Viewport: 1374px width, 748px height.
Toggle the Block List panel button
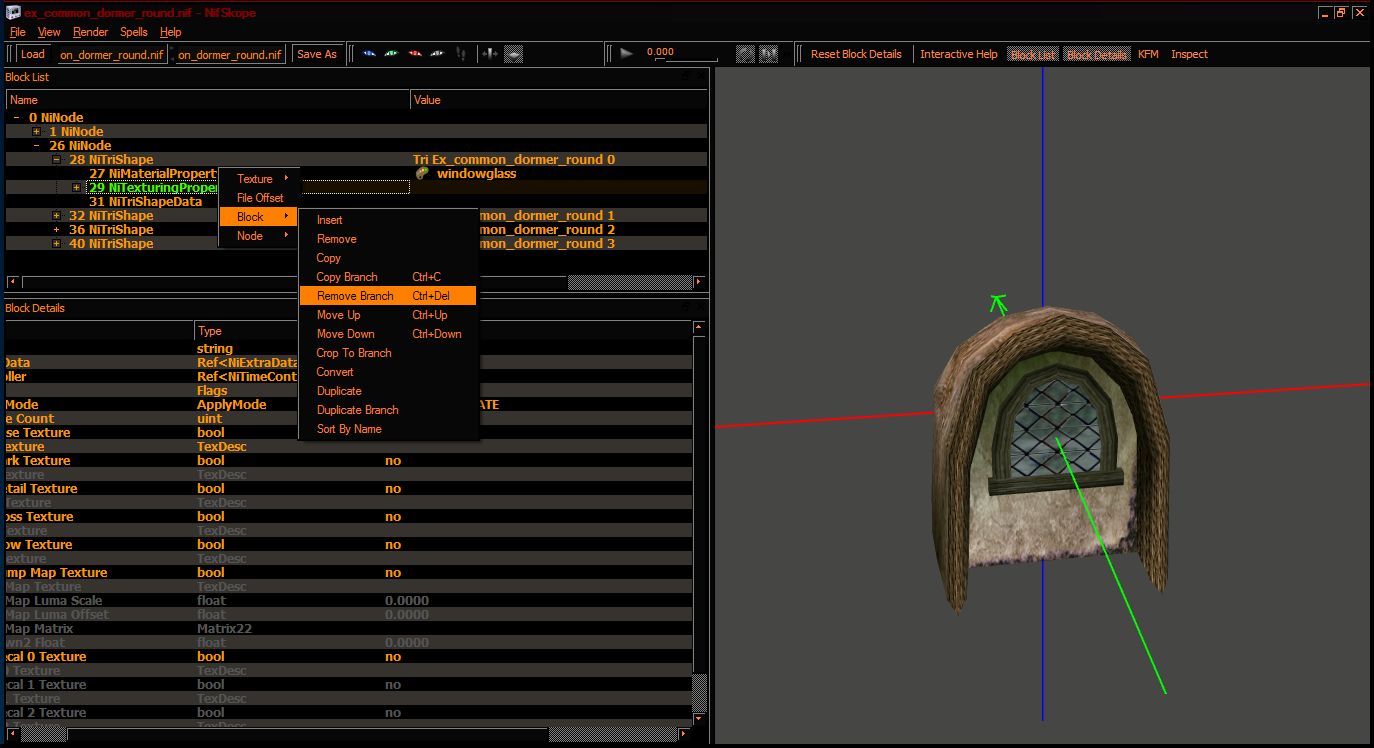1033,54
